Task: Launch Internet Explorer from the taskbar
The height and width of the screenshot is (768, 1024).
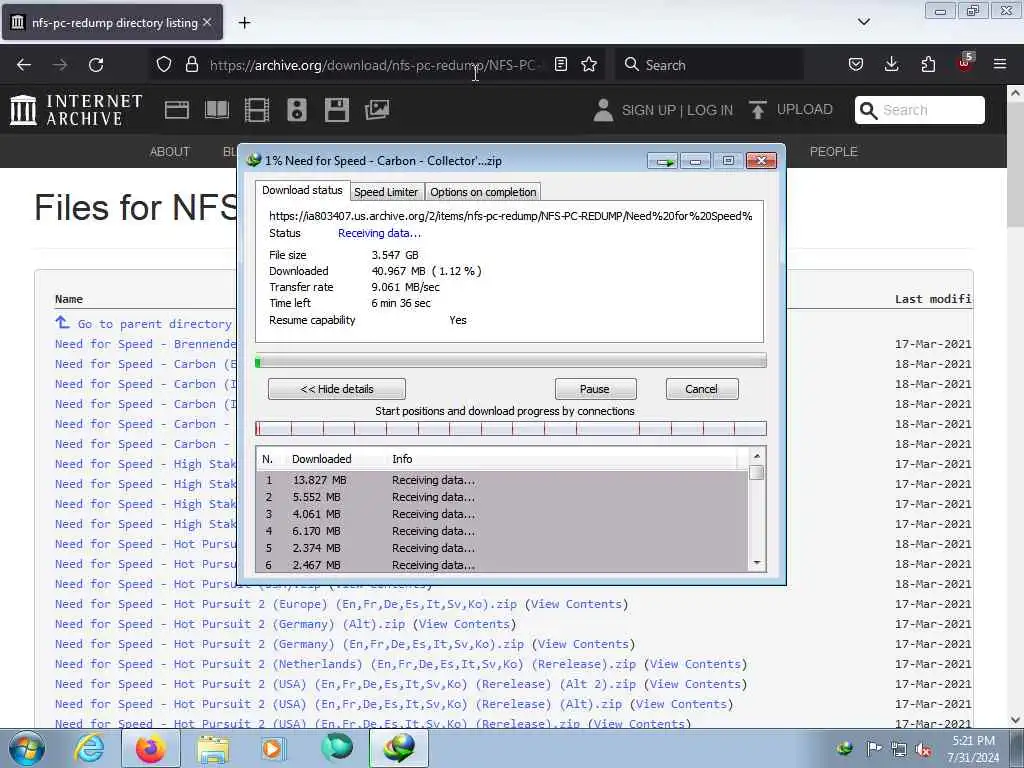Action: [89, 748]
